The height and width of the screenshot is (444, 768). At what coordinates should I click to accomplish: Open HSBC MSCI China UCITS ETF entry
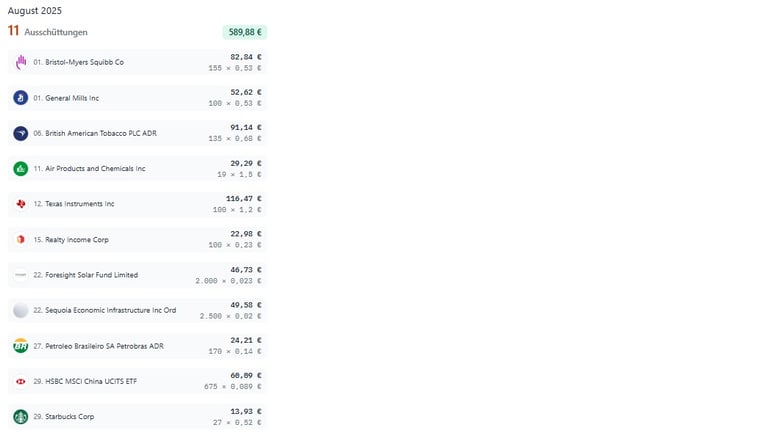point(93,382)
